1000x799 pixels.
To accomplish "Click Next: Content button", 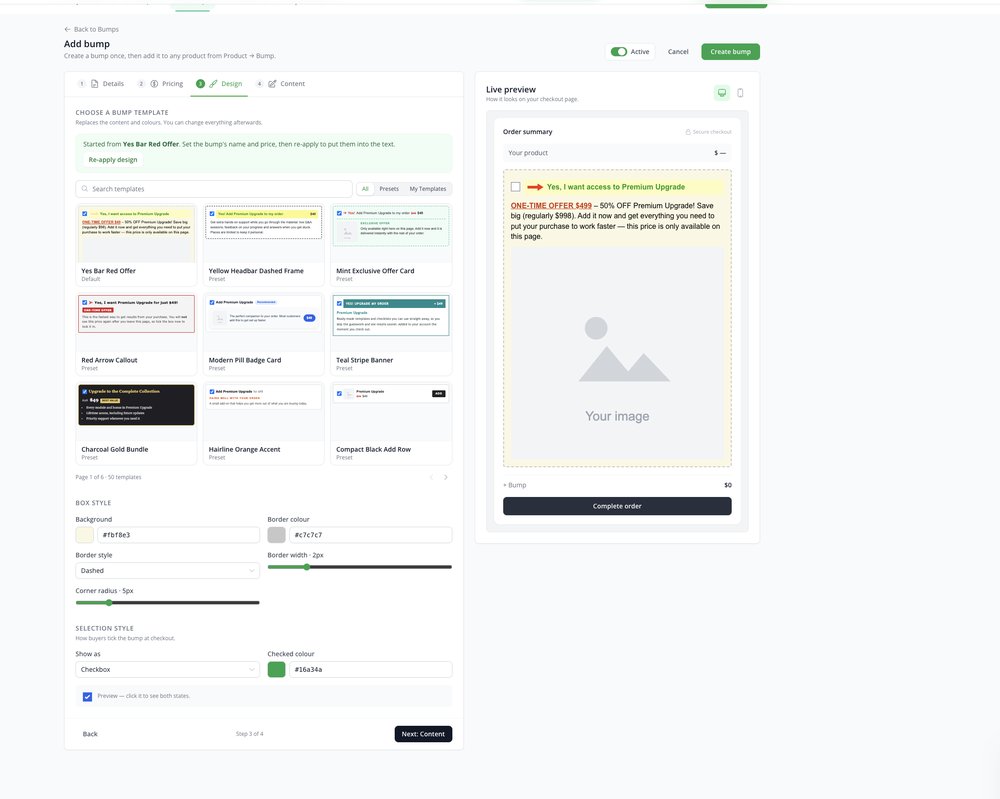I will click(423, 734).
